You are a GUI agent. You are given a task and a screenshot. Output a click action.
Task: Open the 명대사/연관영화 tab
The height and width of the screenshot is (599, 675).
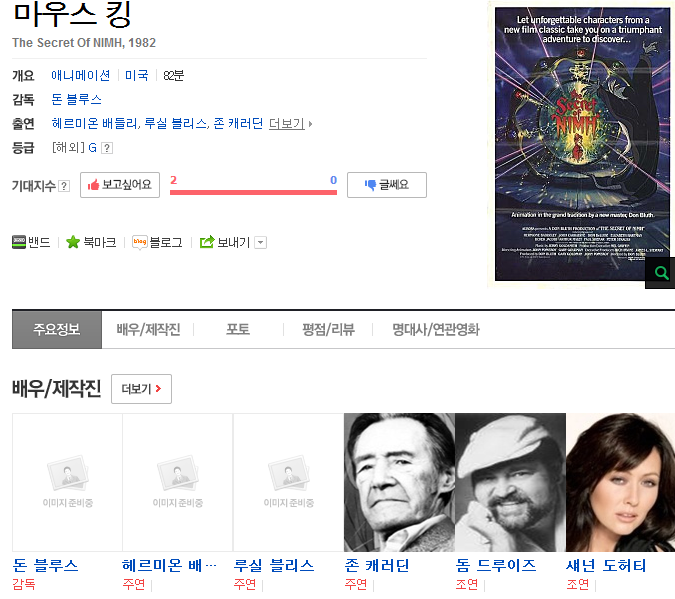[436, 329]
